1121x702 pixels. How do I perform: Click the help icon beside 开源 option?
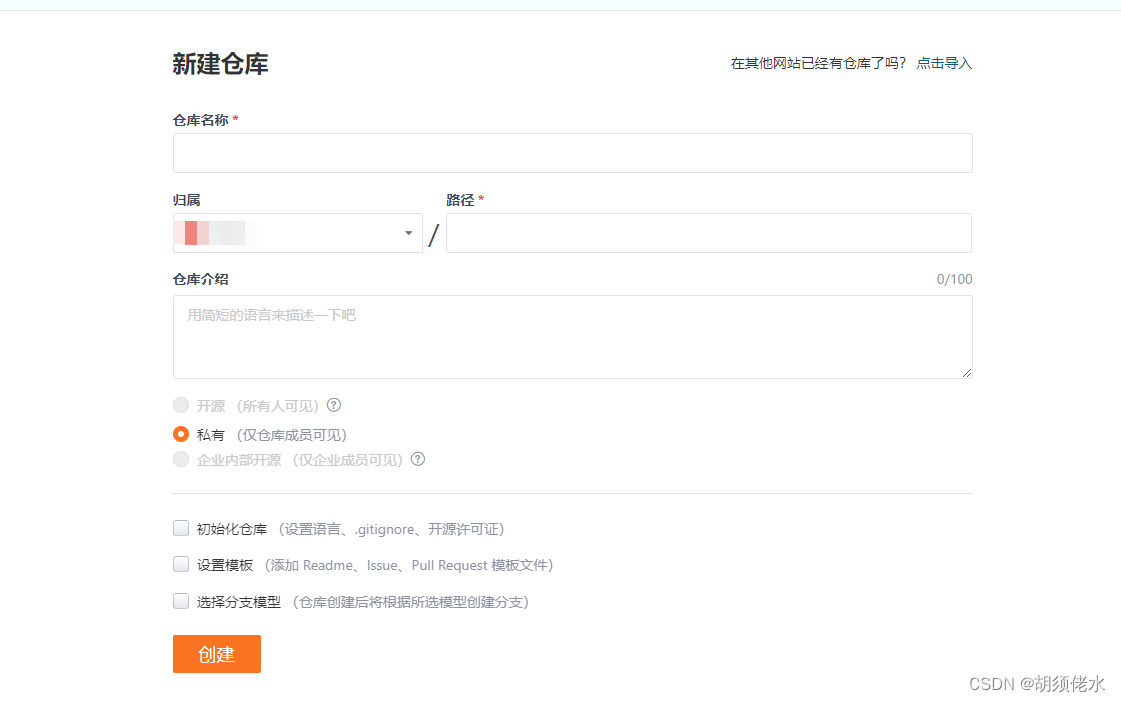[x=334, y=405]
